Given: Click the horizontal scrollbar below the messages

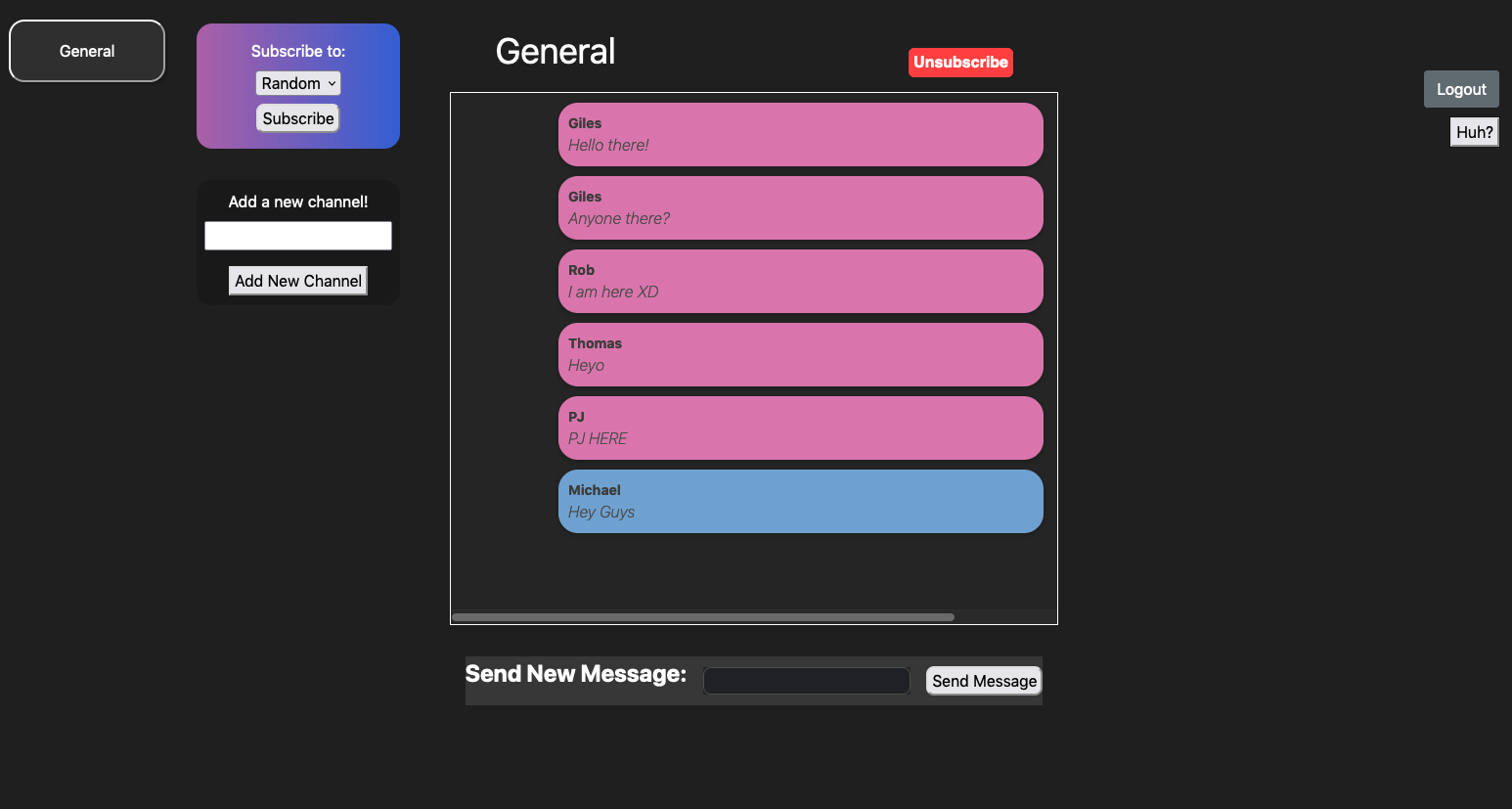Looking at the screenshot, I should coord(702,617).
